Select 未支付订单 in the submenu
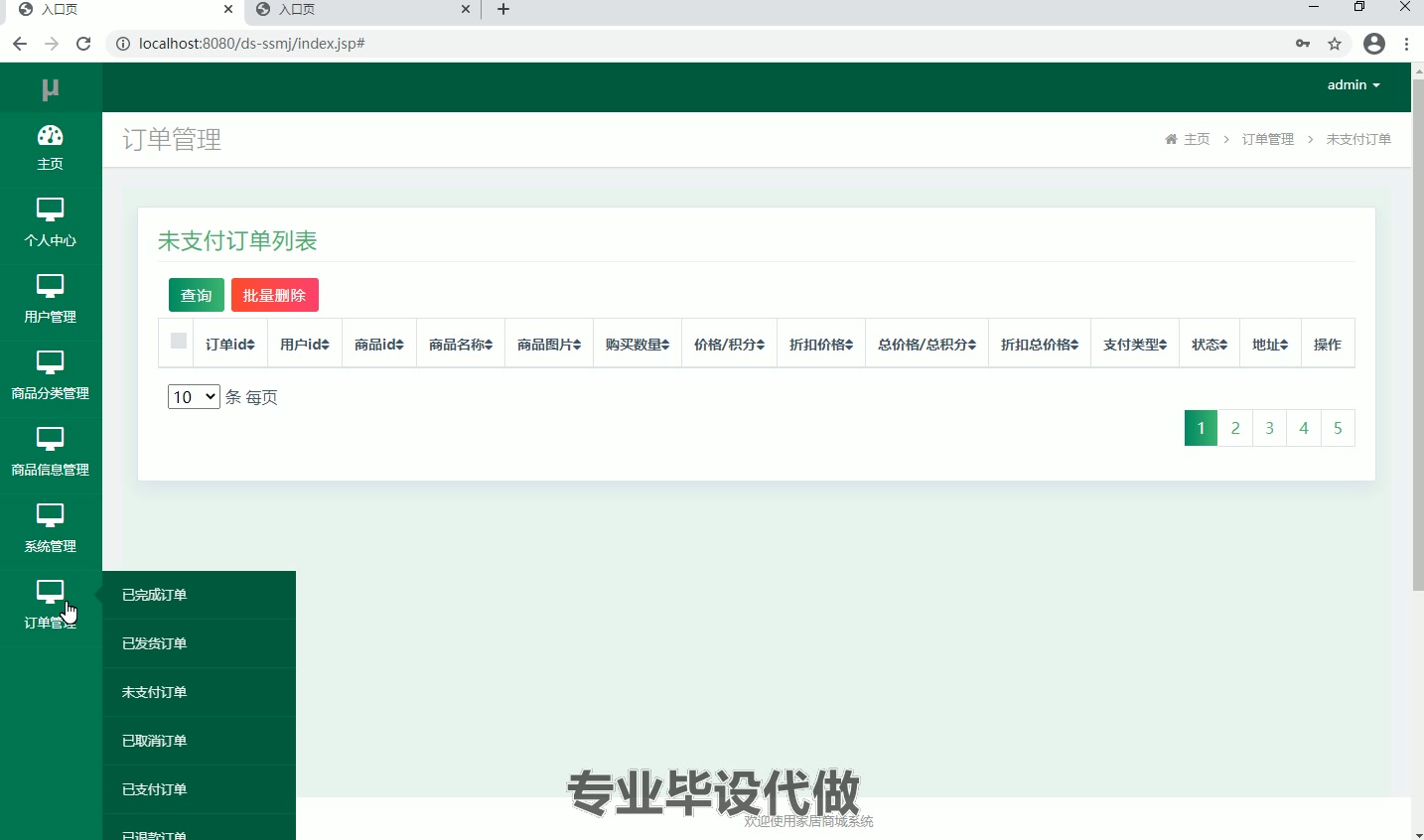This screenshot has width=1424, height=840. (199, 692)
